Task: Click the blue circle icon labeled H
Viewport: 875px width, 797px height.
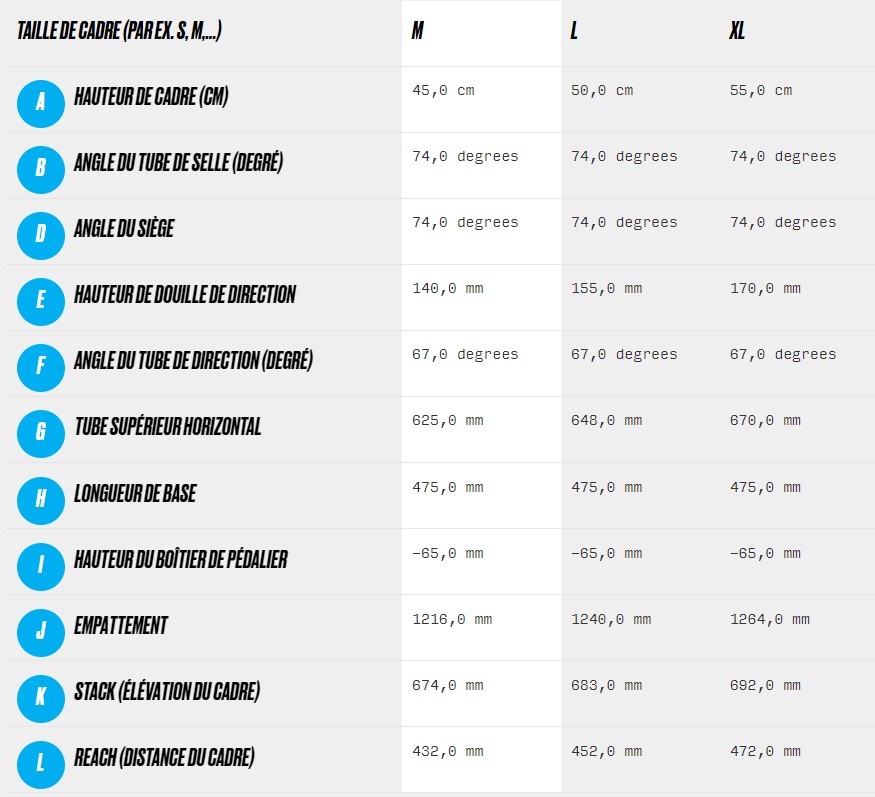Action: 41,500
